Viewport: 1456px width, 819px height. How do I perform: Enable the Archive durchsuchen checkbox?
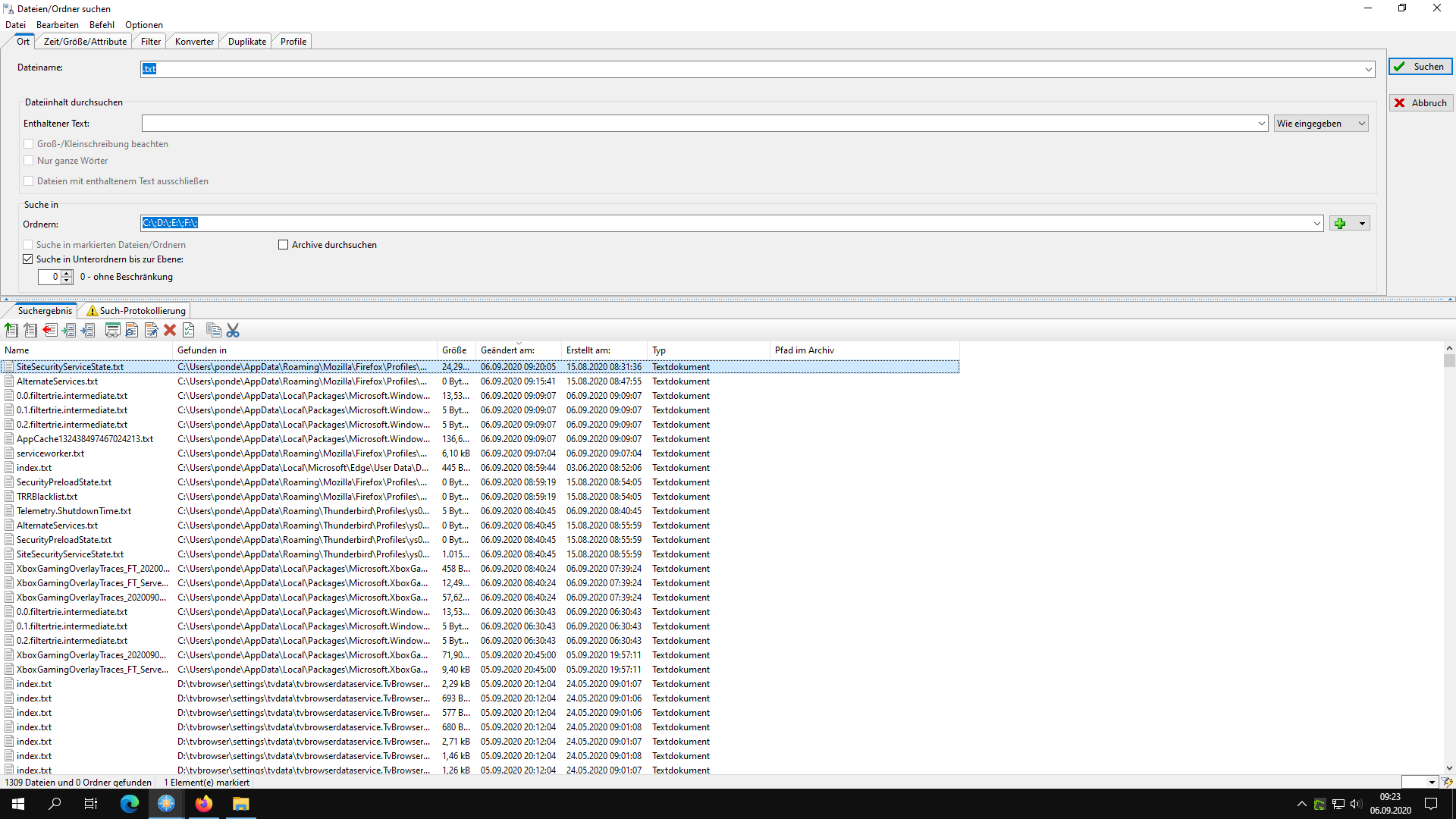coord(284,245)
